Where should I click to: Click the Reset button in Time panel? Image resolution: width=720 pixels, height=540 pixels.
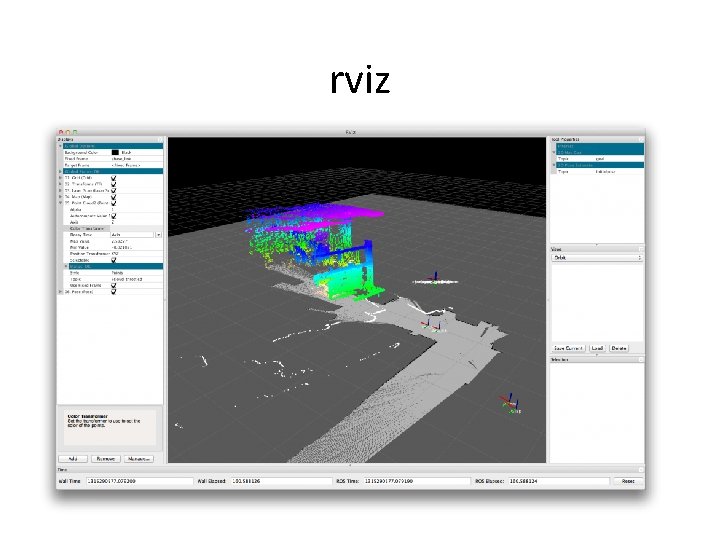click(x=628, y=481)
